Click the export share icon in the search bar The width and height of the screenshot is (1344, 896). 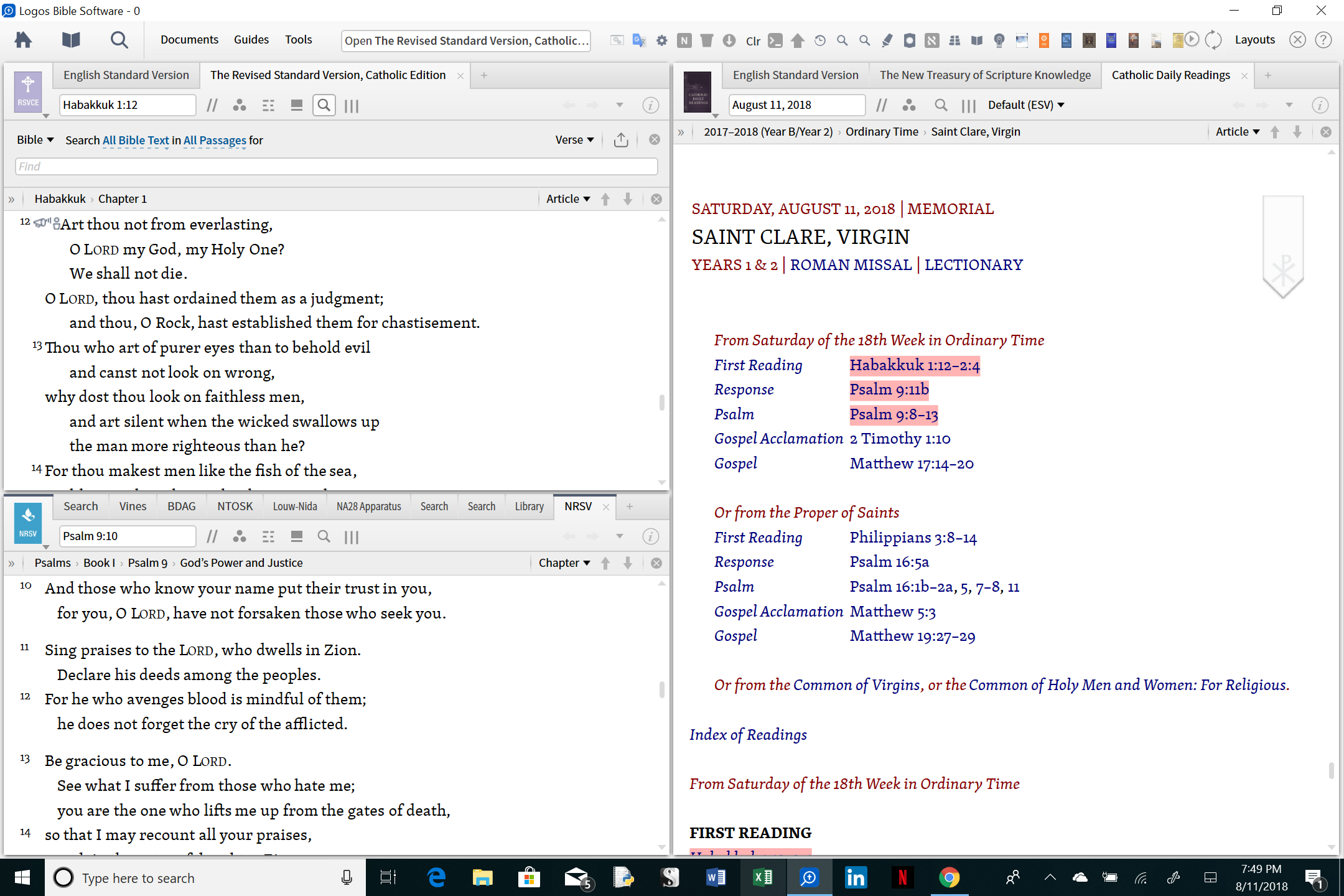(x=620, y=140)
